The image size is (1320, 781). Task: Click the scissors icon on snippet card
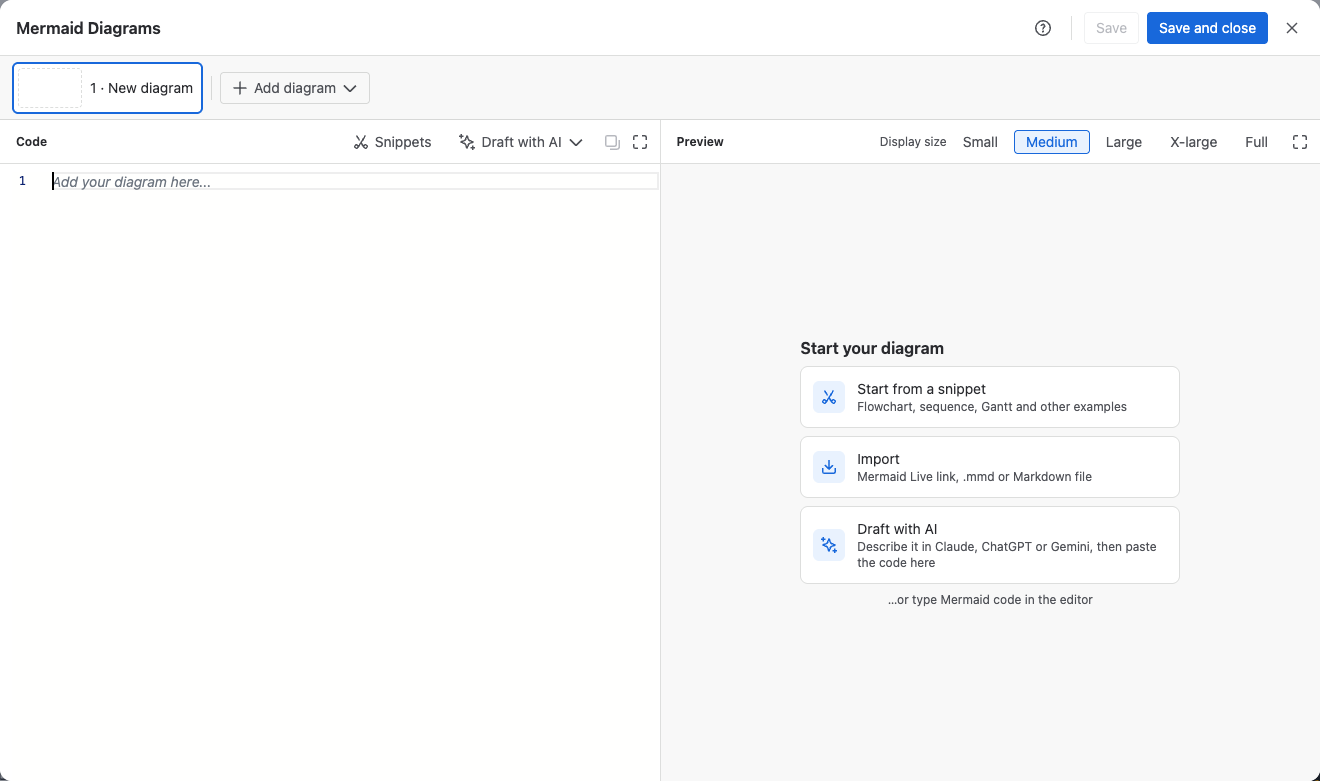click(829, 397)
